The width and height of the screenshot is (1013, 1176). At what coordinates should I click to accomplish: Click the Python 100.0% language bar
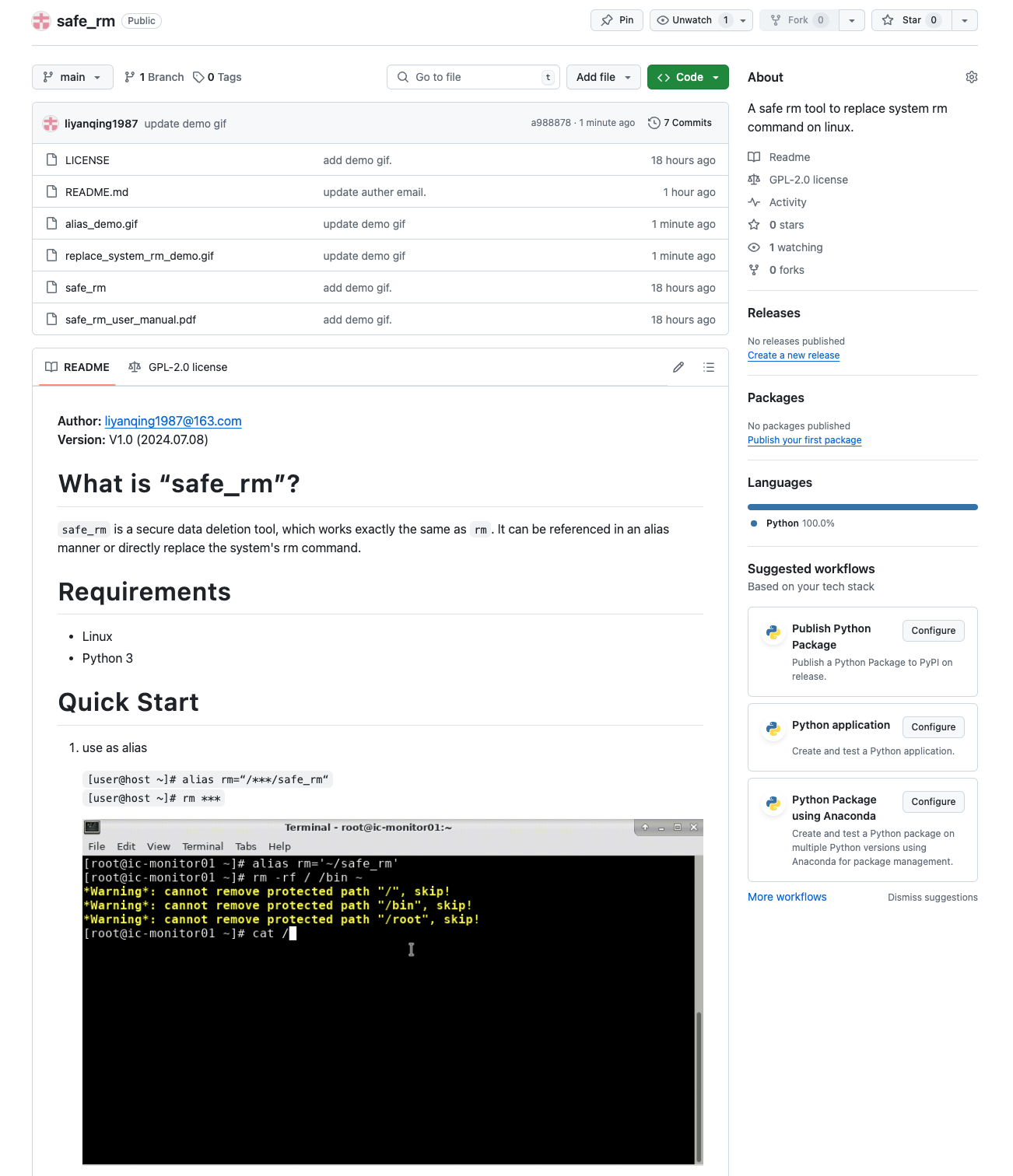click(861, 506)
